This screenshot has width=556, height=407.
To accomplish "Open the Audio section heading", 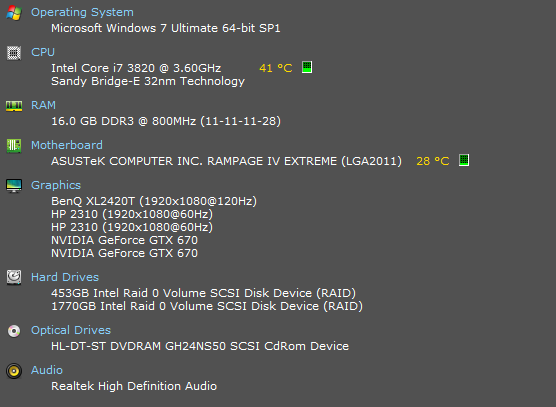I will point(47,370).
